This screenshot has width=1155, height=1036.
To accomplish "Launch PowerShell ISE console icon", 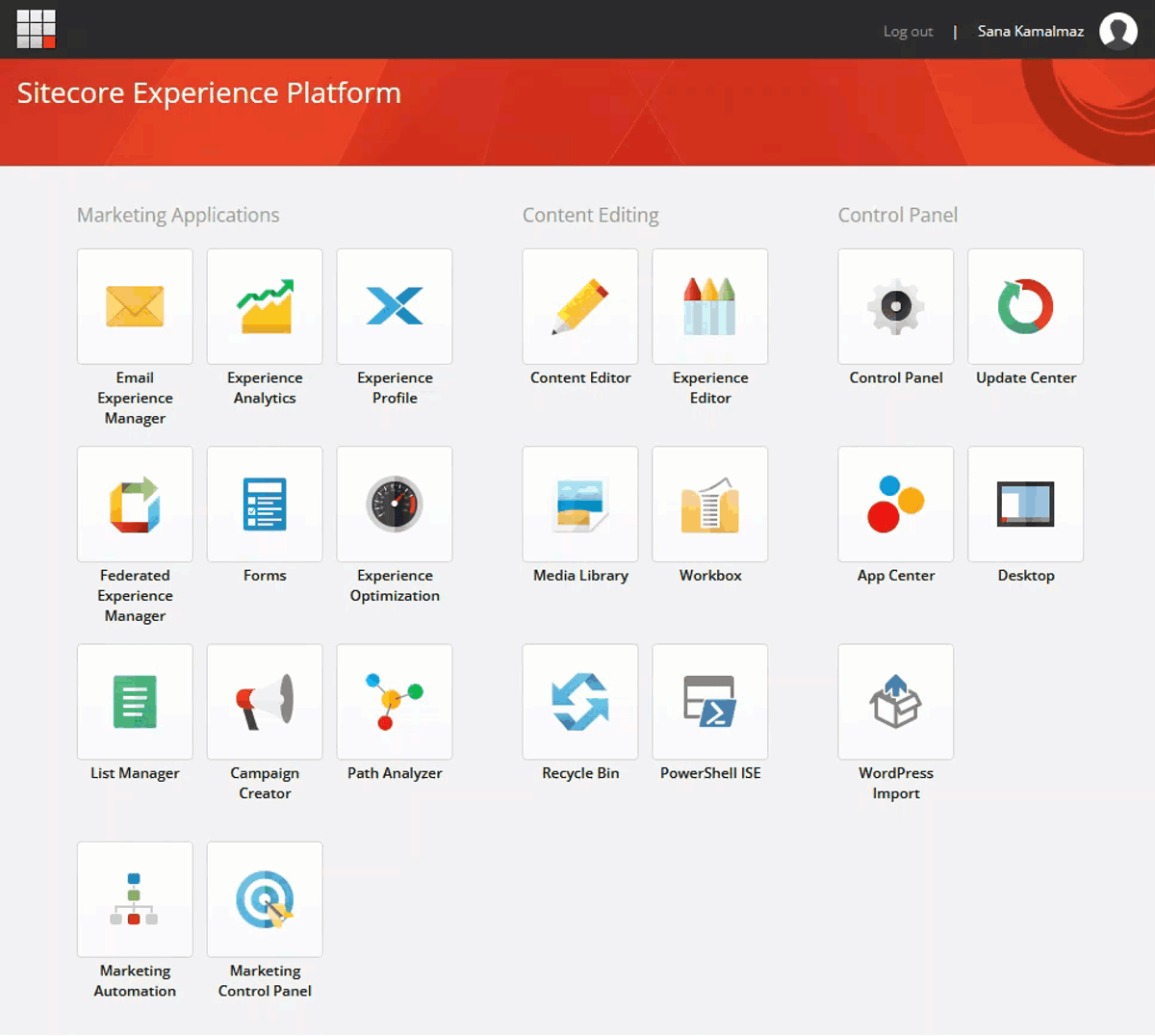I will tap(710, 702).
